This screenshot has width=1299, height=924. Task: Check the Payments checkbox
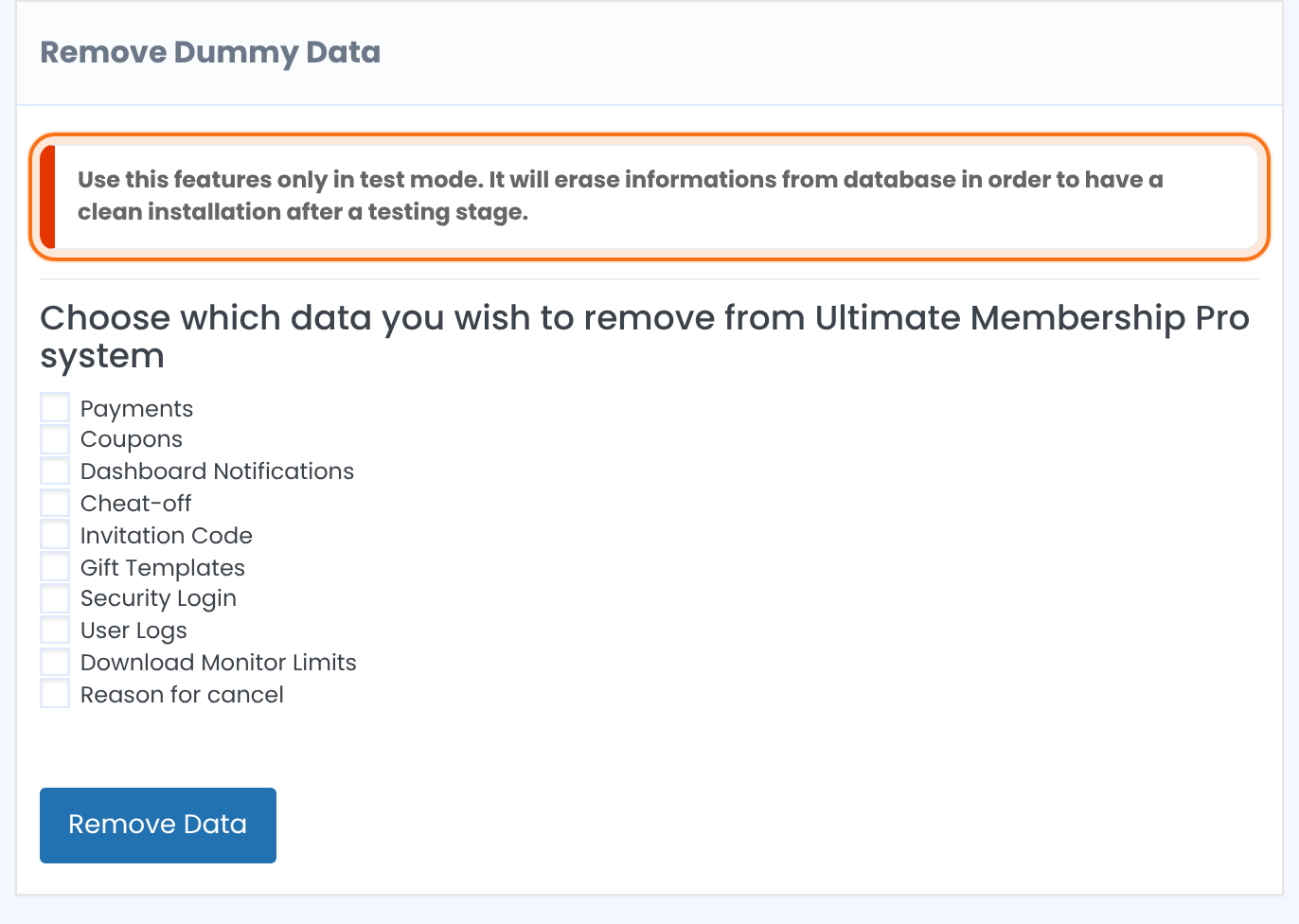coord(55,408)
